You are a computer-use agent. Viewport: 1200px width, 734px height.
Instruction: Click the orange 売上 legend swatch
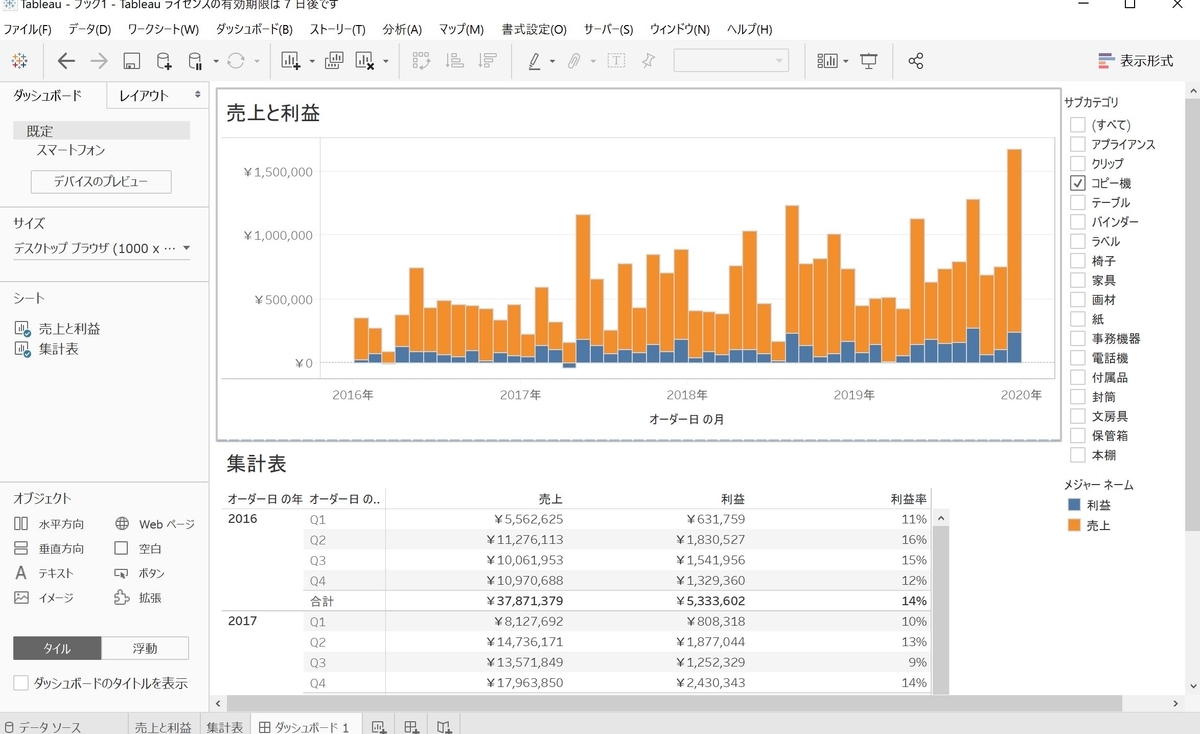[x=1075, y=525]
